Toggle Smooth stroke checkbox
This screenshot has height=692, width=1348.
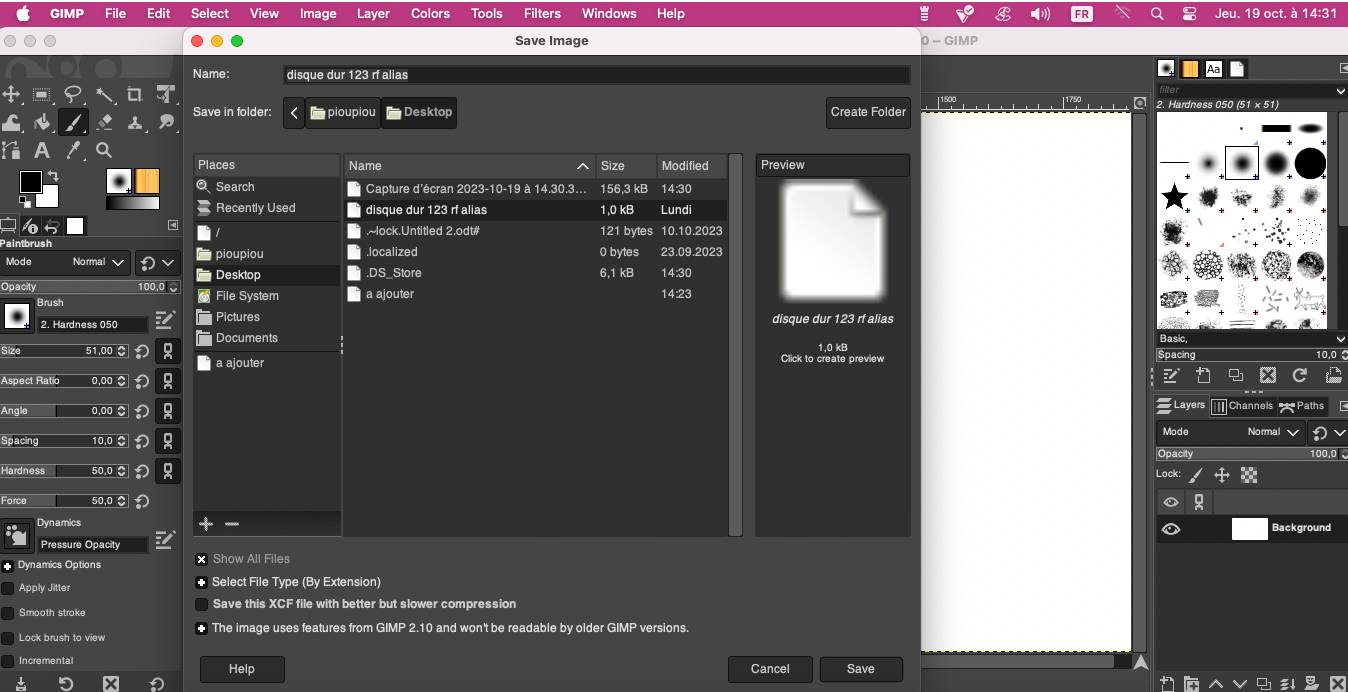(8, 613)
